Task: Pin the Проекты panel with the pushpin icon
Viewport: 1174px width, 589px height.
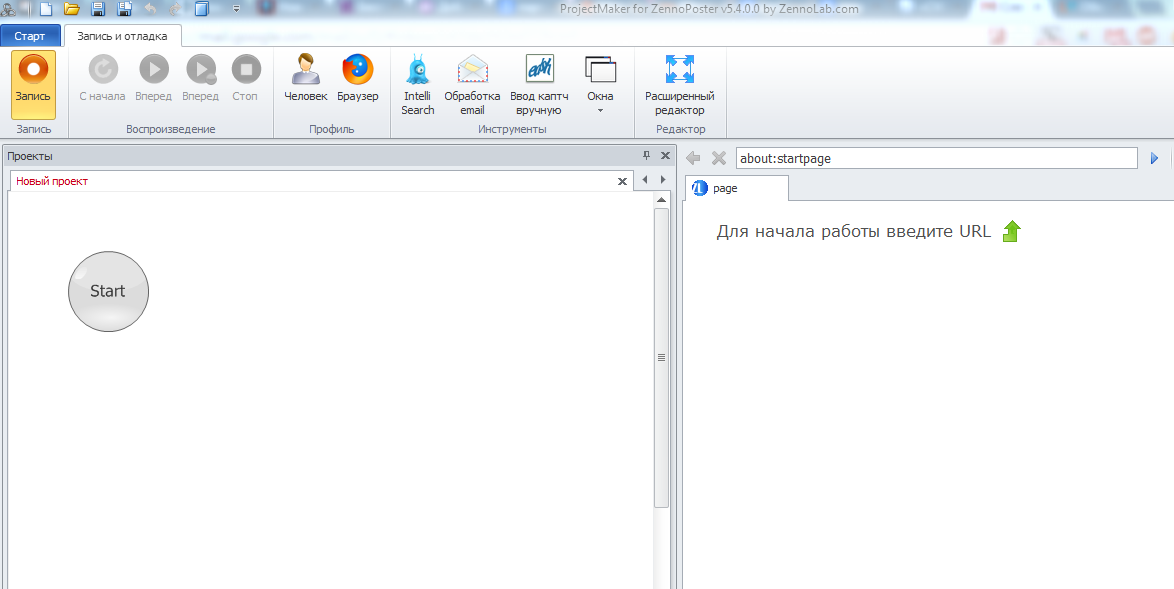Action: click(x=647, y=156)
